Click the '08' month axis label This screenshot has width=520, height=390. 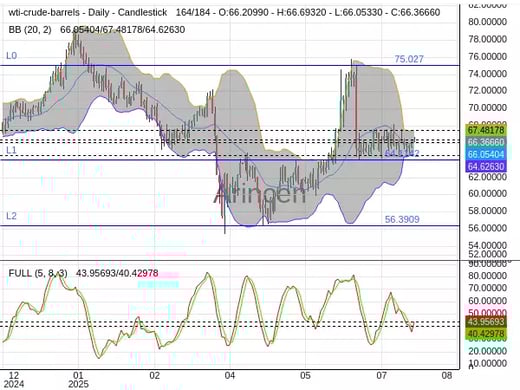point(447,376)
